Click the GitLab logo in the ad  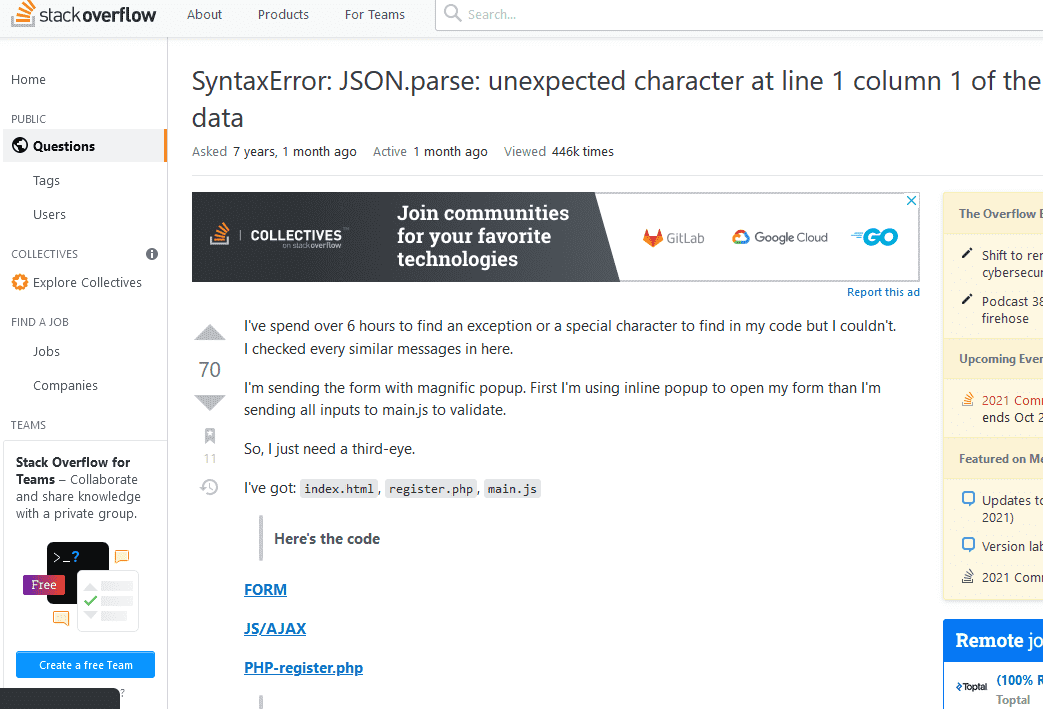tap(674, 238)
